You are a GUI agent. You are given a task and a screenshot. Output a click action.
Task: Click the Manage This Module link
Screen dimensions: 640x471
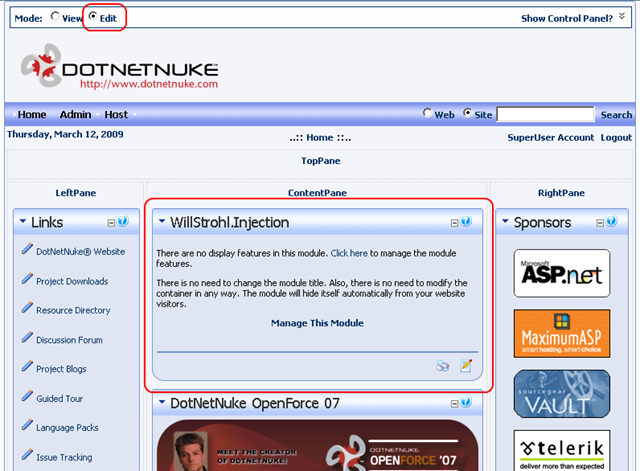(x=317, y=323)
